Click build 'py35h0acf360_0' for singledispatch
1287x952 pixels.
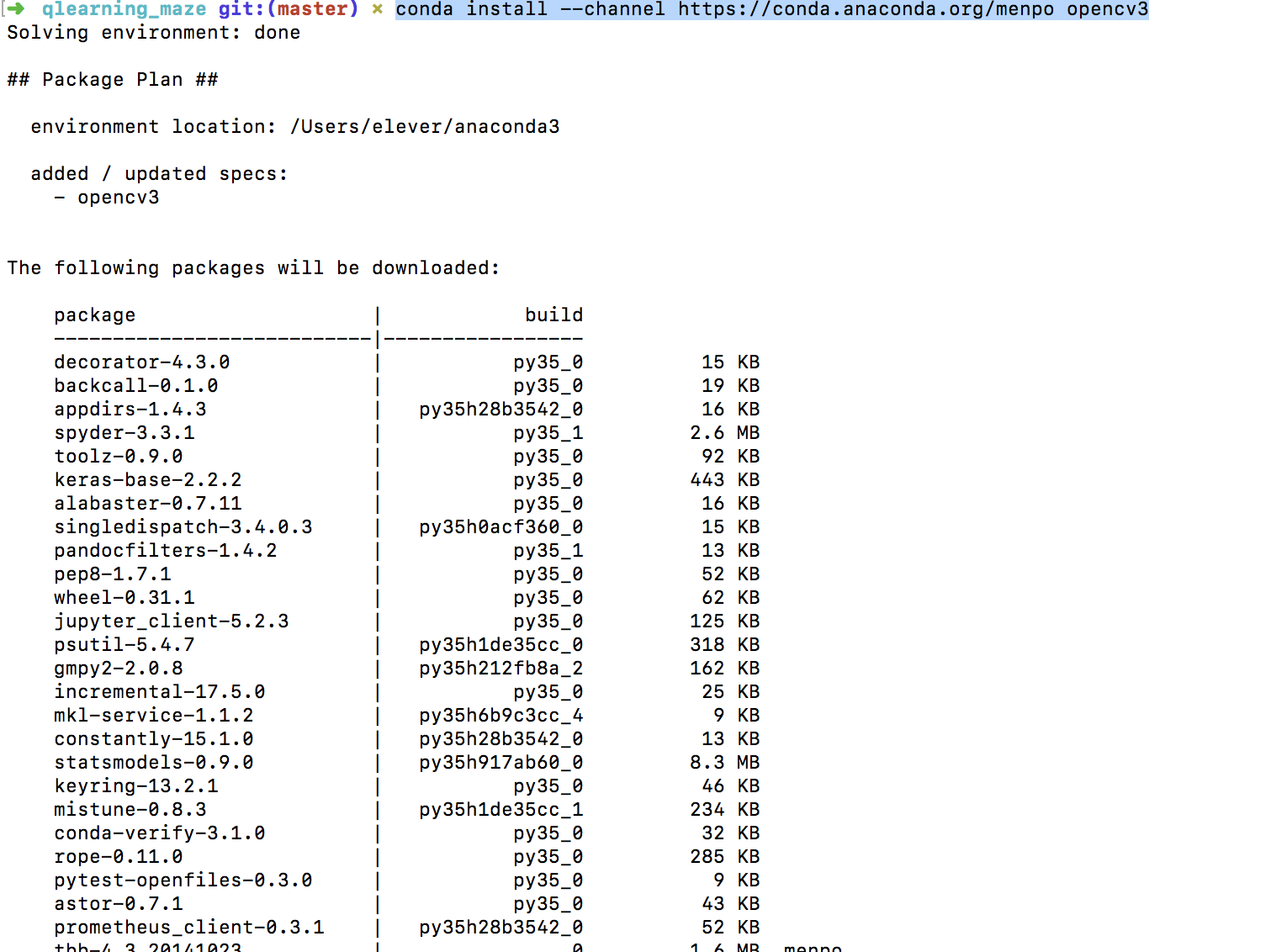501,527
